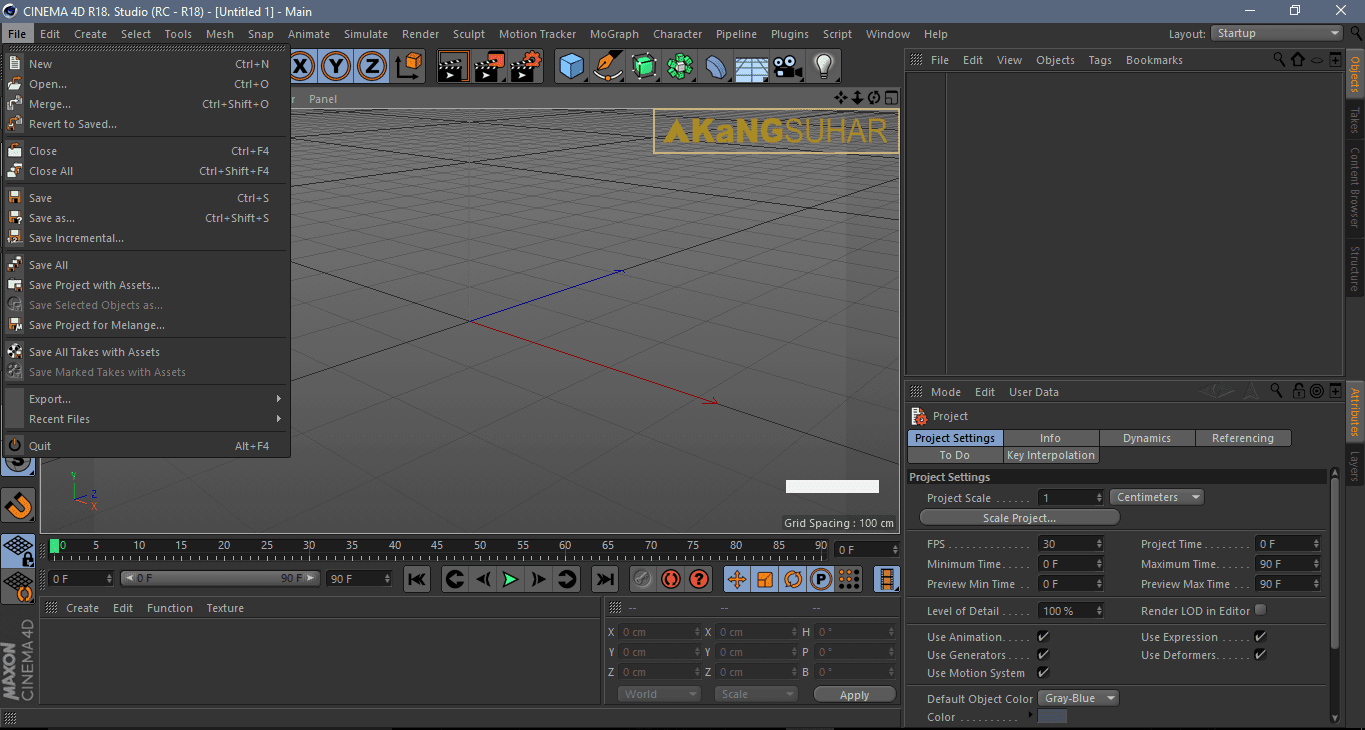Toggle Use Animation checkbox
Image resolution: width=1365 pixels, height=730 pixels.
click(x=1043, y=637)
